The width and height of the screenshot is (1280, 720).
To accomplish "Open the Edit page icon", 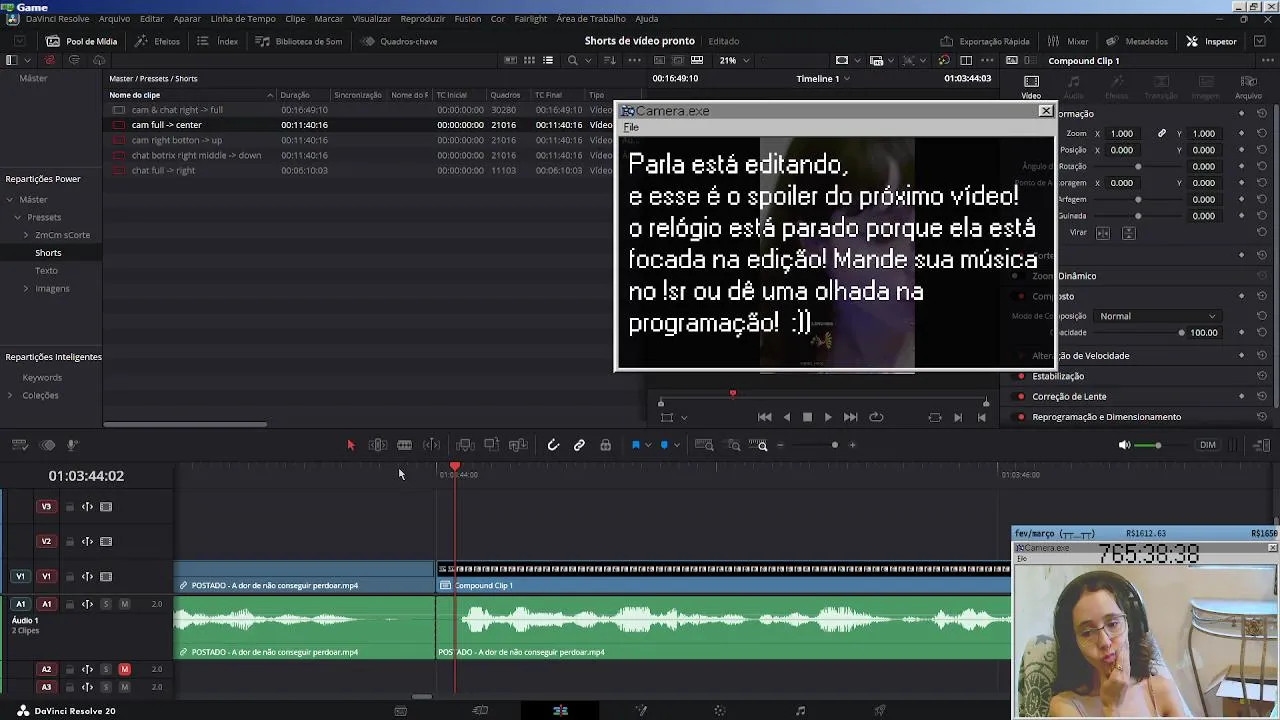I will point(560,711).
